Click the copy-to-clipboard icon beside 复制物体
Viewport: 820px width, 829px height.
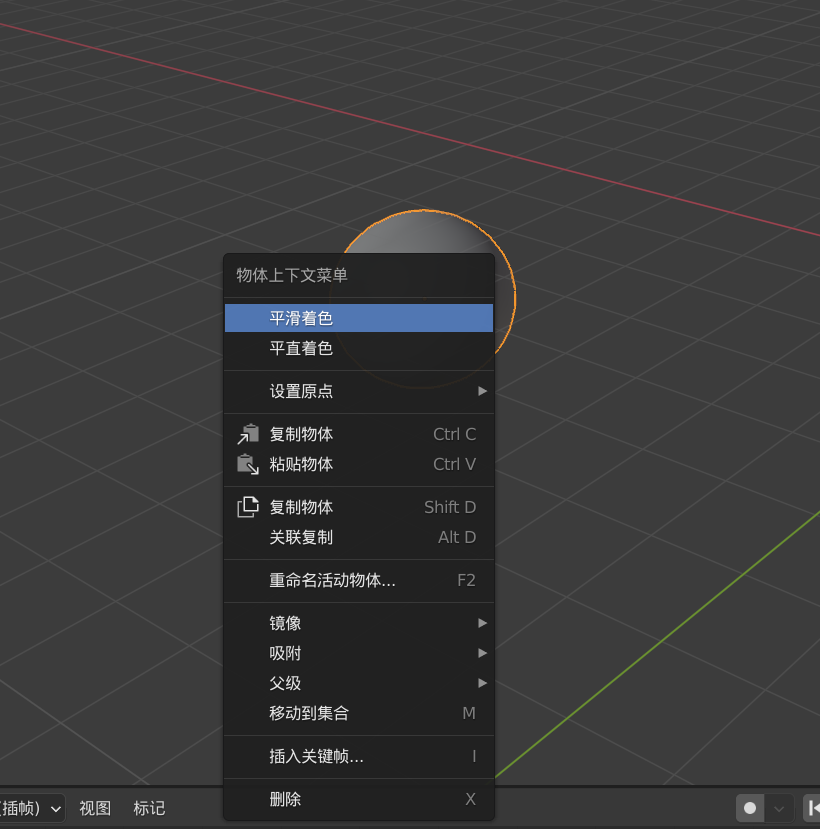point(247,434)
